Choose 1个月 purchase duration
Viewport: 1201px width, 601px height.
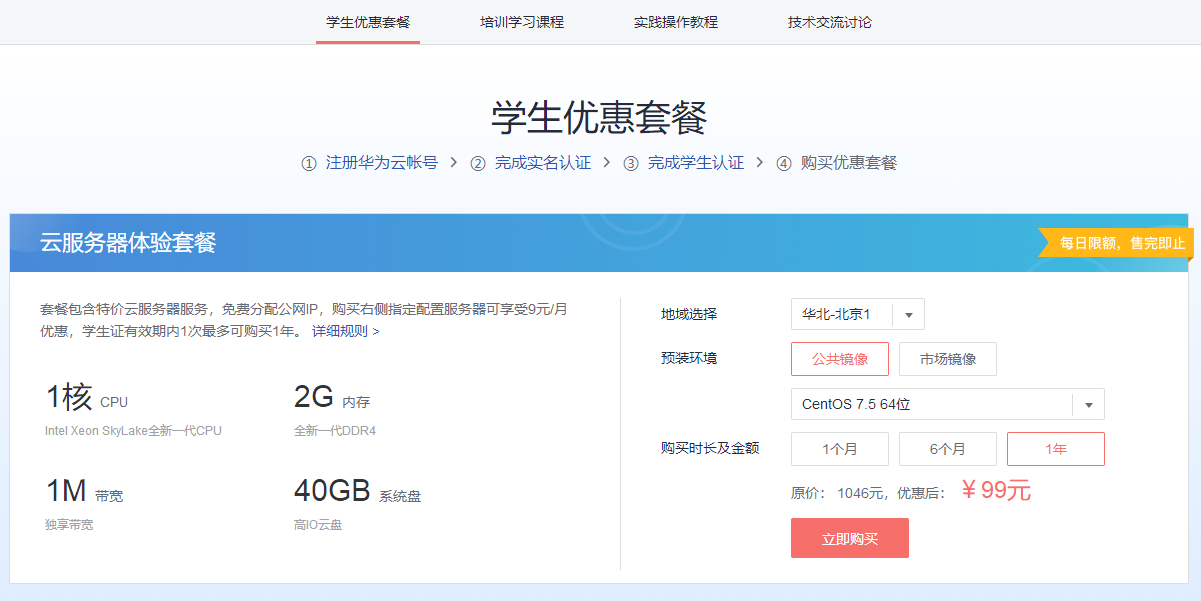[x=840, y=449]
